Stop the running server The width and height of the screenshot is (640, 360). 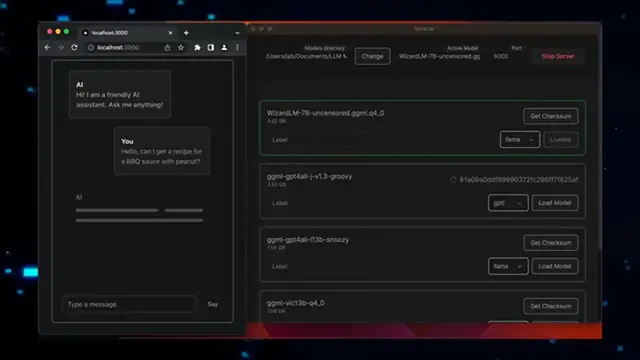pos(558,56)
